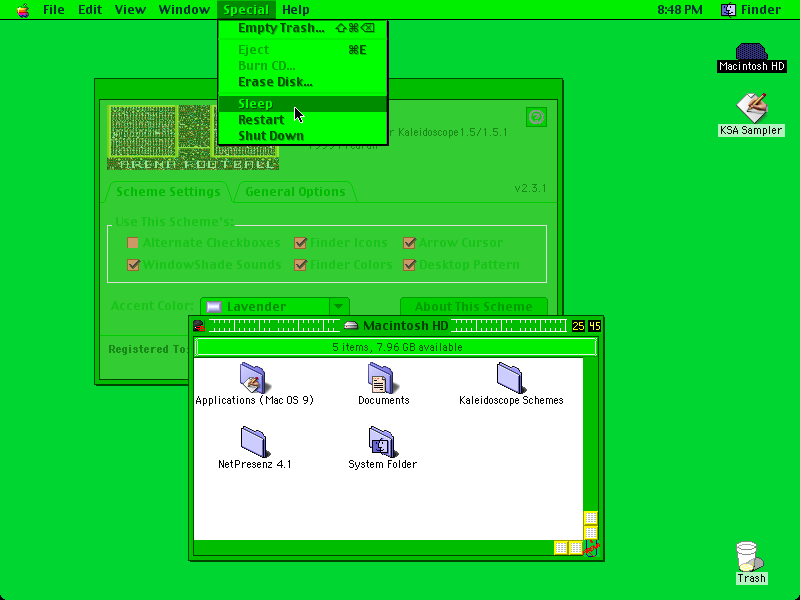Open the Window menu
The image size is (800, 600).
[184, 10]
